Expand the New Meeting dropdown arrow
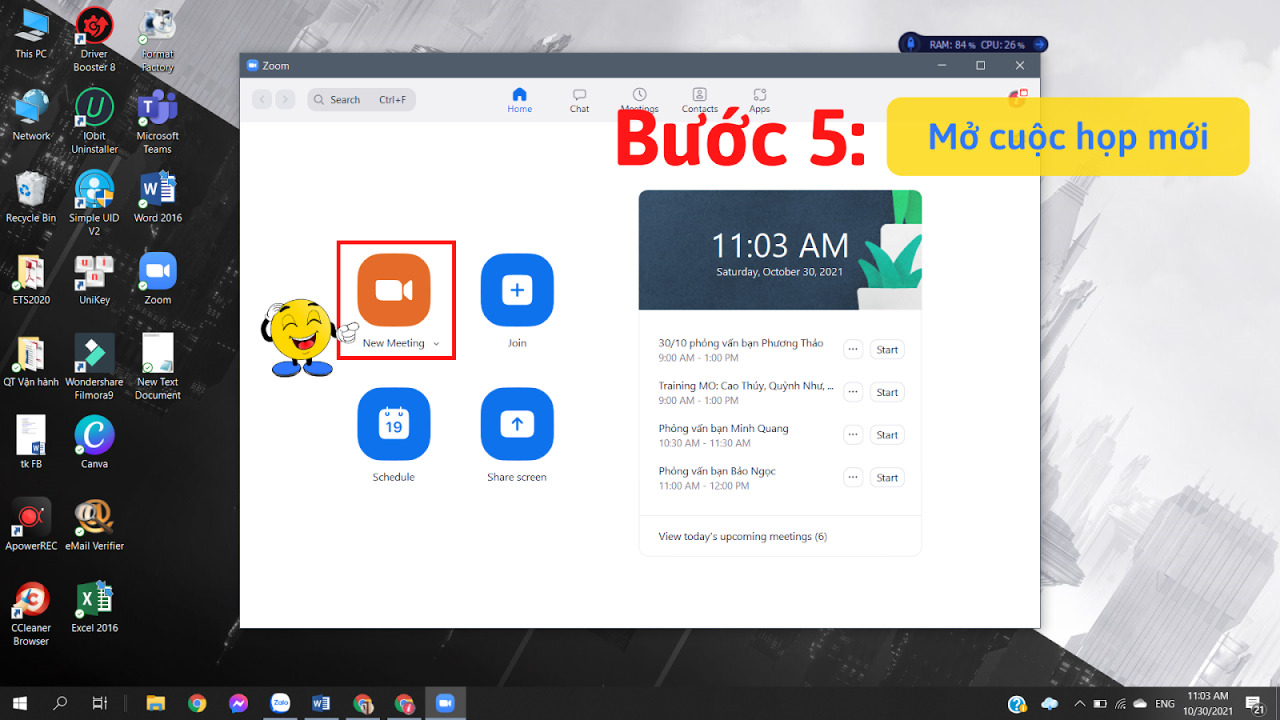Screen dimensions: 1280x720 click(436, 344)
